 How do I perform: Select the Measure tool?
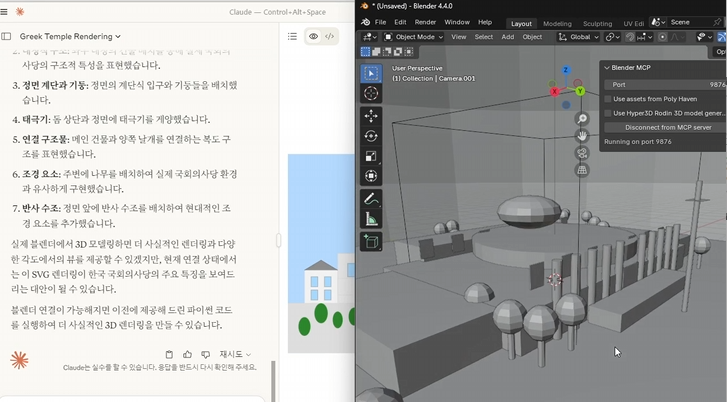coord(371,218)
